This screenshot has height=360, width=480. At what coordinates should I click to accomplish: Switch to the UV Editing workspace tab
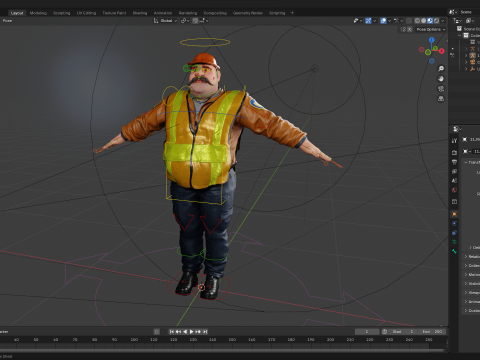(86, 13)
